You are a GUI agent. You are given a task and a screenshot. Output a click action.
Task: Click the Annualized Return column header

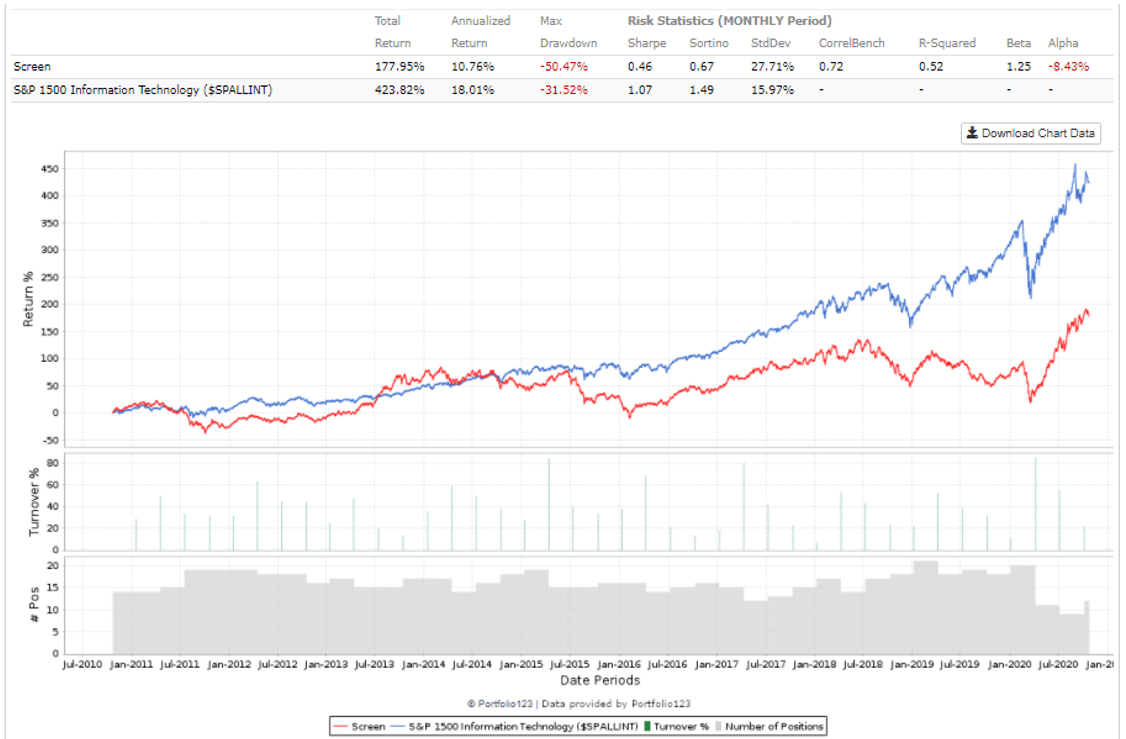(480, 32)
